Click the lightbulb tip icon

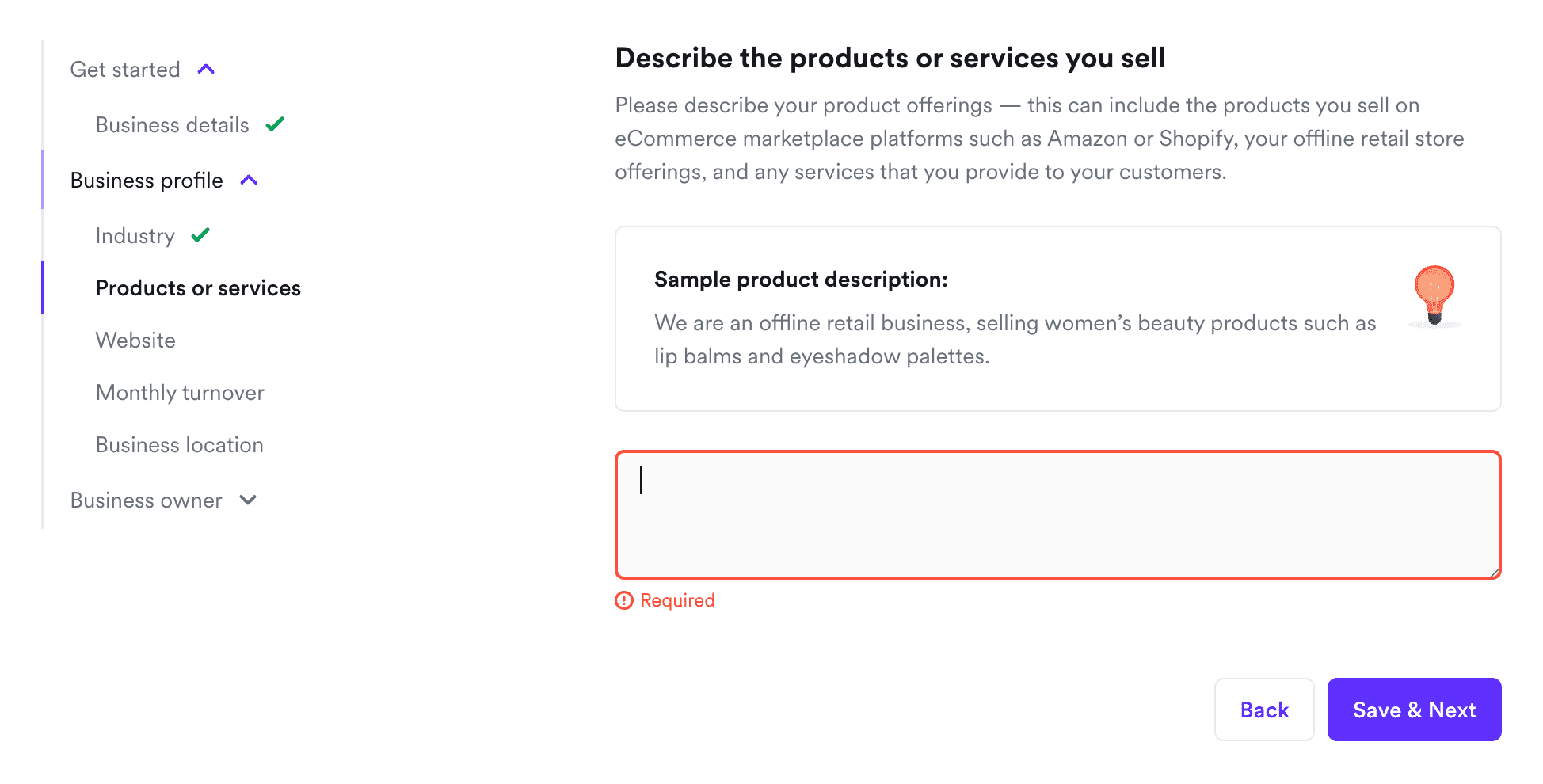1434,295
